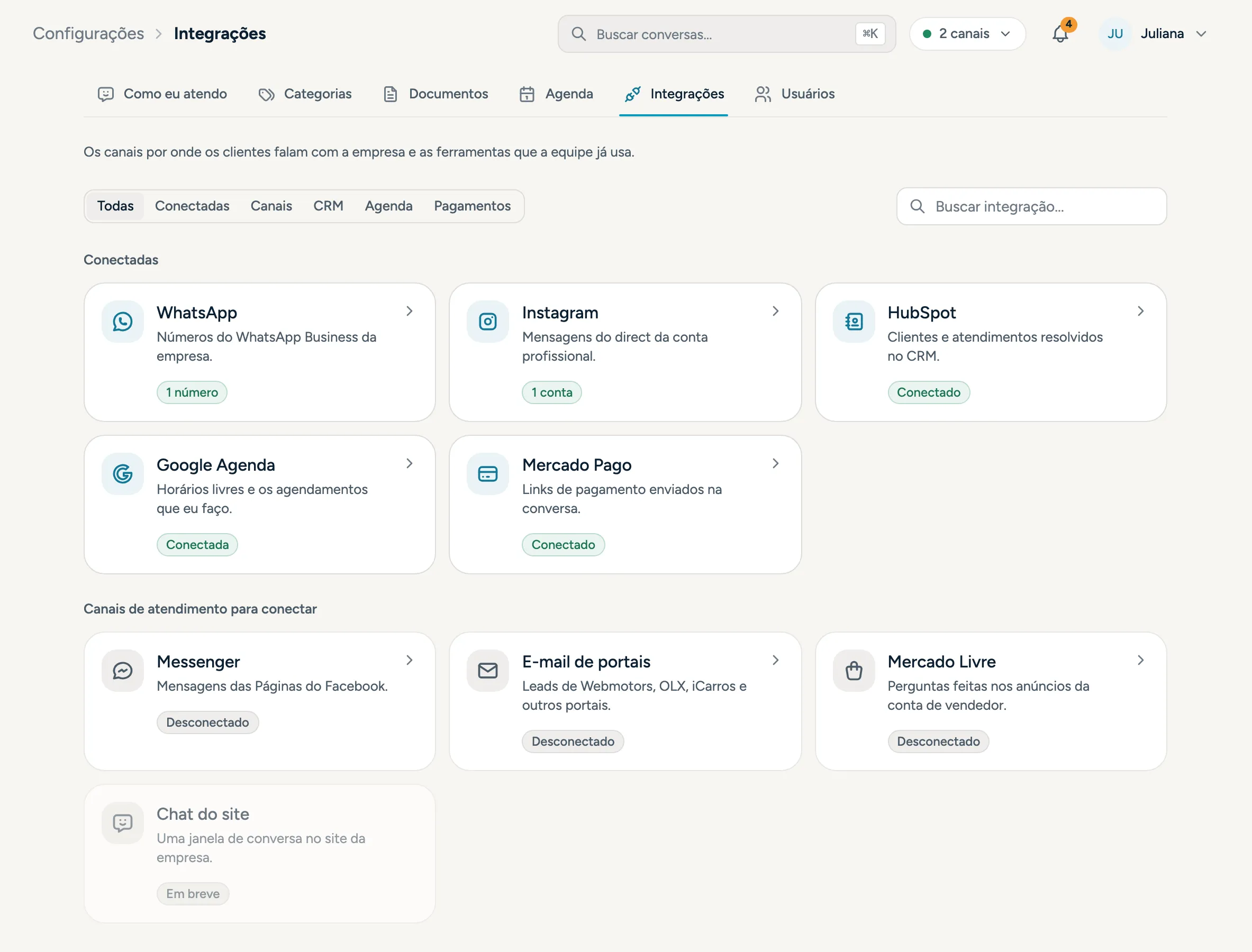Open notifications bell with 4 alerts
Viewport: 1252px width, 952px height.
pyautogui.click(x=1060, y=33)
